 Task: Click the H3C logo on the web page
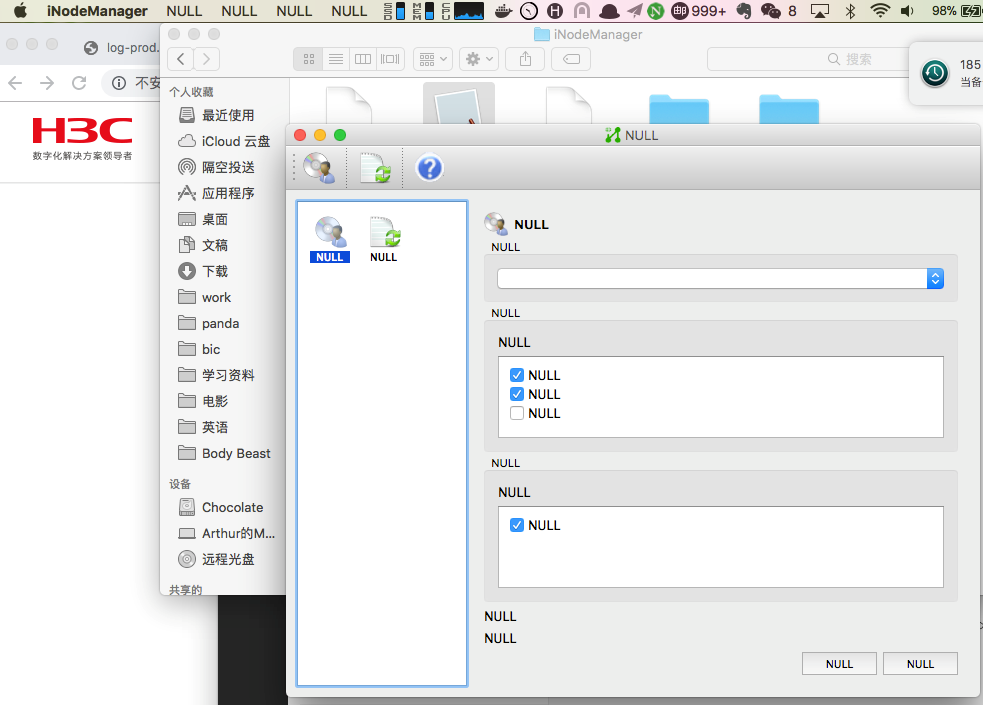(82, 138)
